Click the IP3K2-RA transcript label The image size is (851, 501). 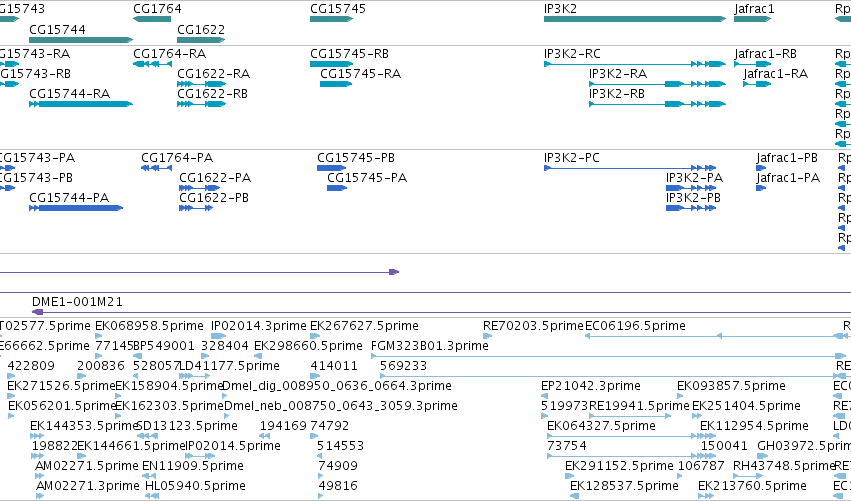[618, 73]
